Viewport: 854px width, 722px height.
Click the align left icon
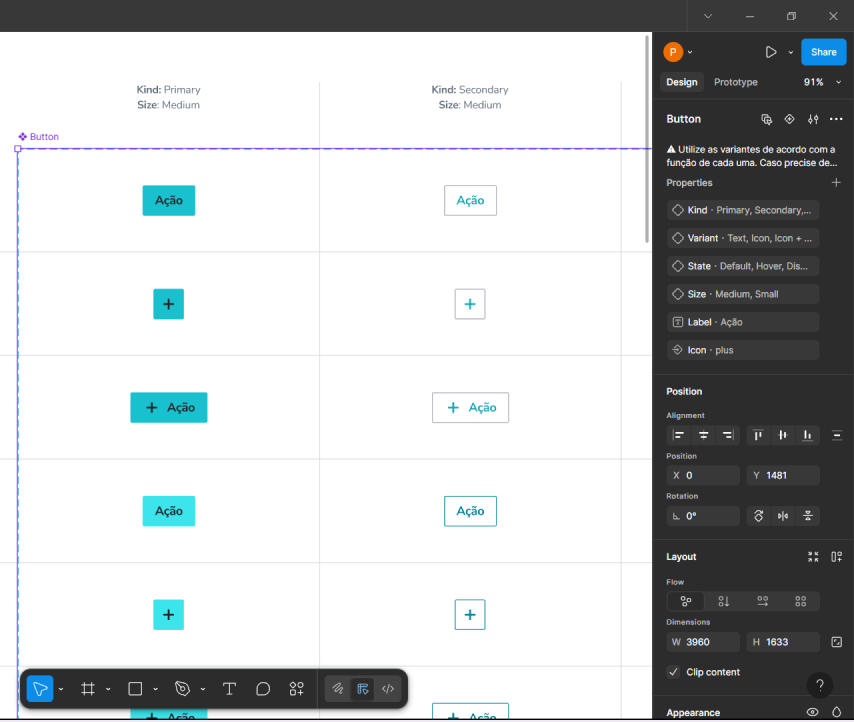click(x=679, y=435)
